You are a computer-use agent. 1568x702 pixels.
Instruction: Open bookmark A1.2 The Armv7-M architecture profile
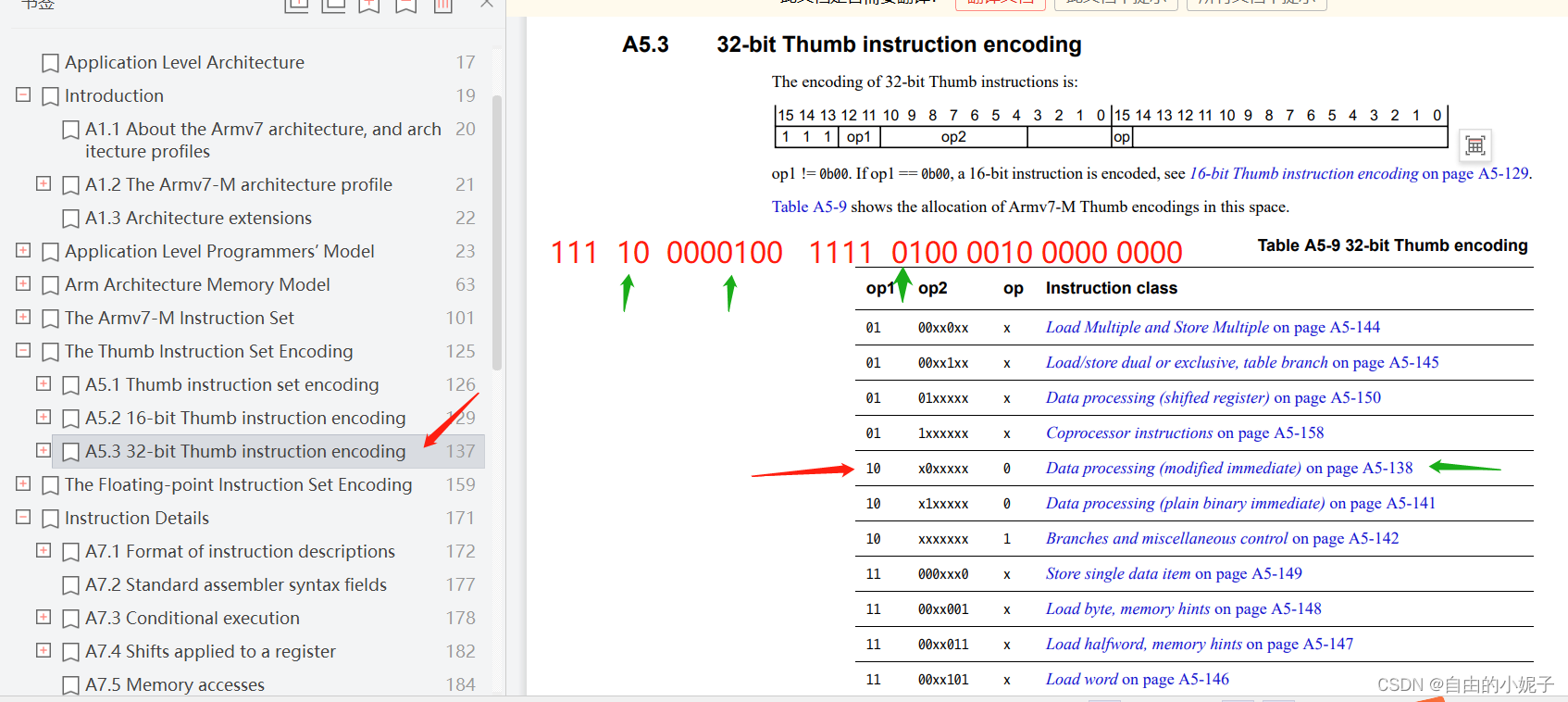[239, 185]
